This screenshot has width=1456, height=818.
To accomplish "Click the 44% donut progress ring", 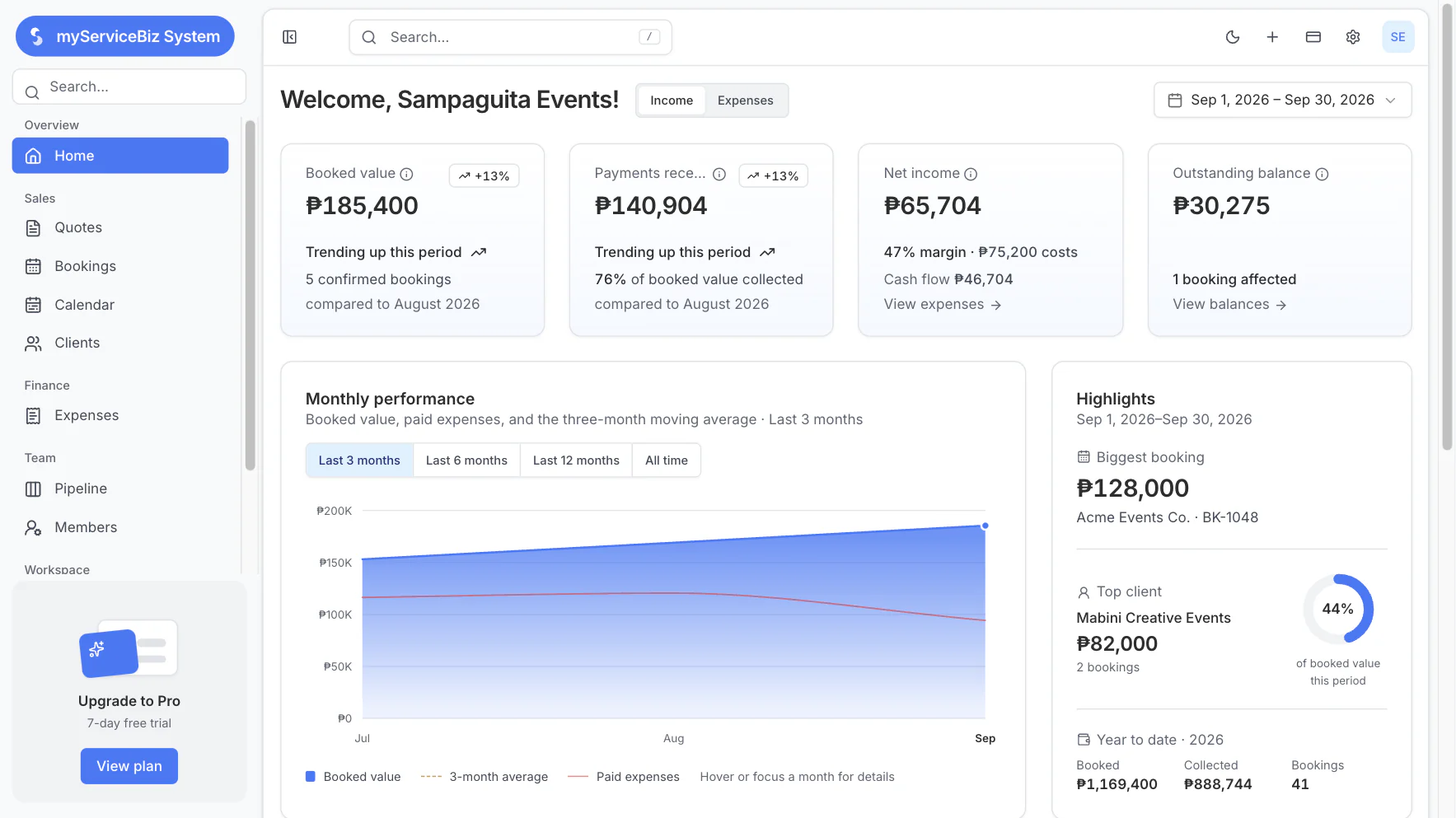I will pos(1338,609).
